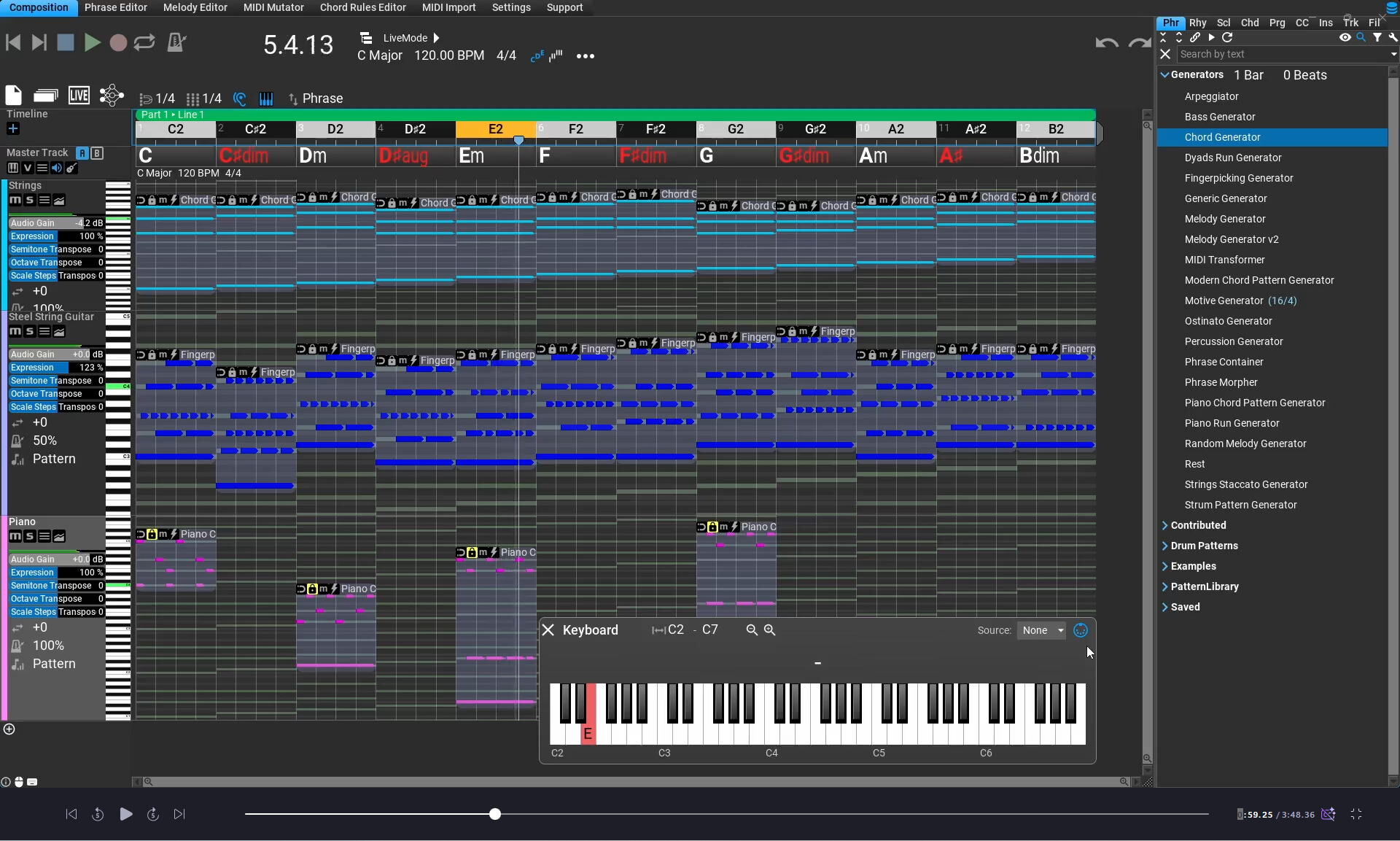Open the neural network icon in toolbar
The width and height of the screenshot is (1400, 841).
pos(111,96)
